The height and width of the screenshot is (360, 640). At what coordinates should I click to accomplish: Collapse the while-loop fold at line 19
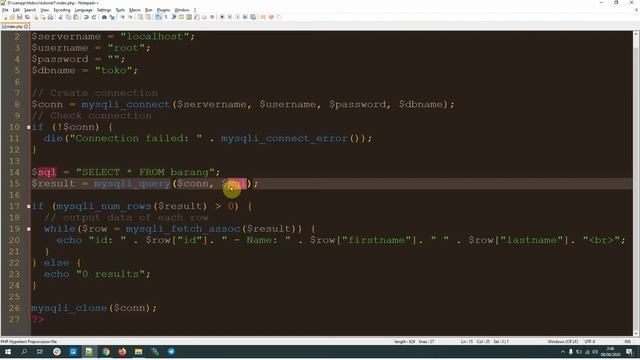pos(29,229)
